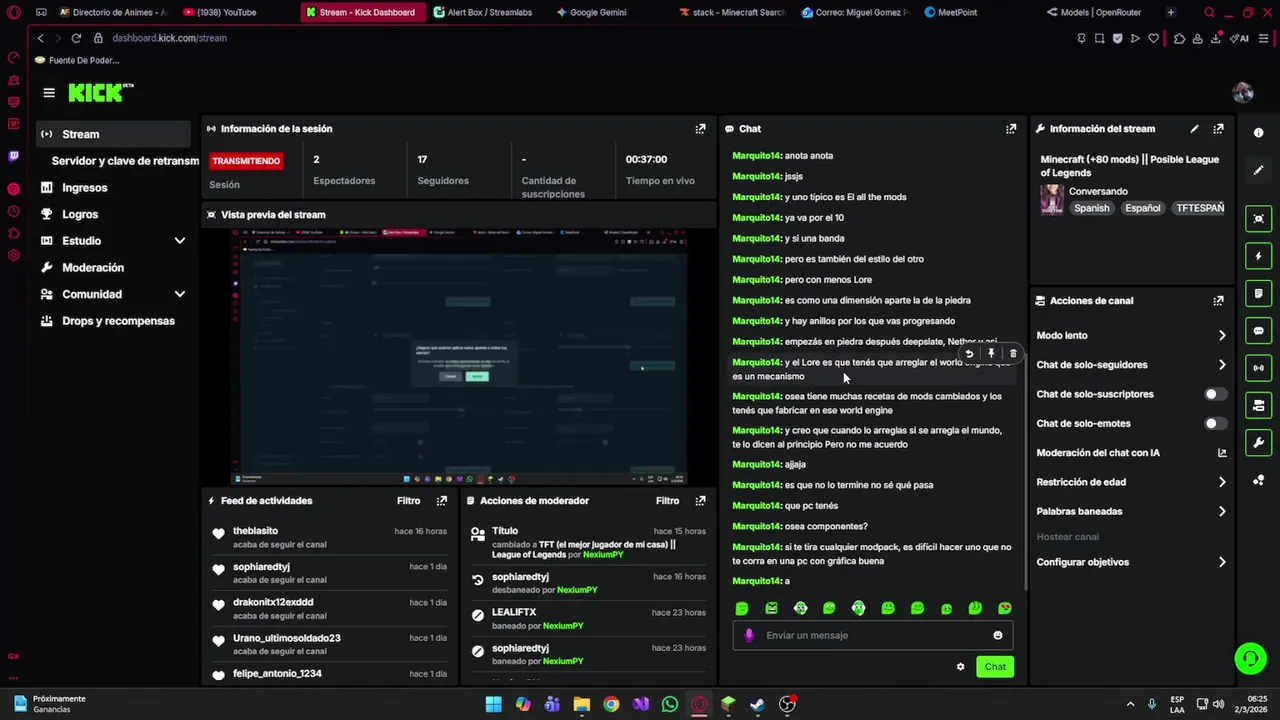Open Servidor y clave de retransmisión

click(125, 161)
